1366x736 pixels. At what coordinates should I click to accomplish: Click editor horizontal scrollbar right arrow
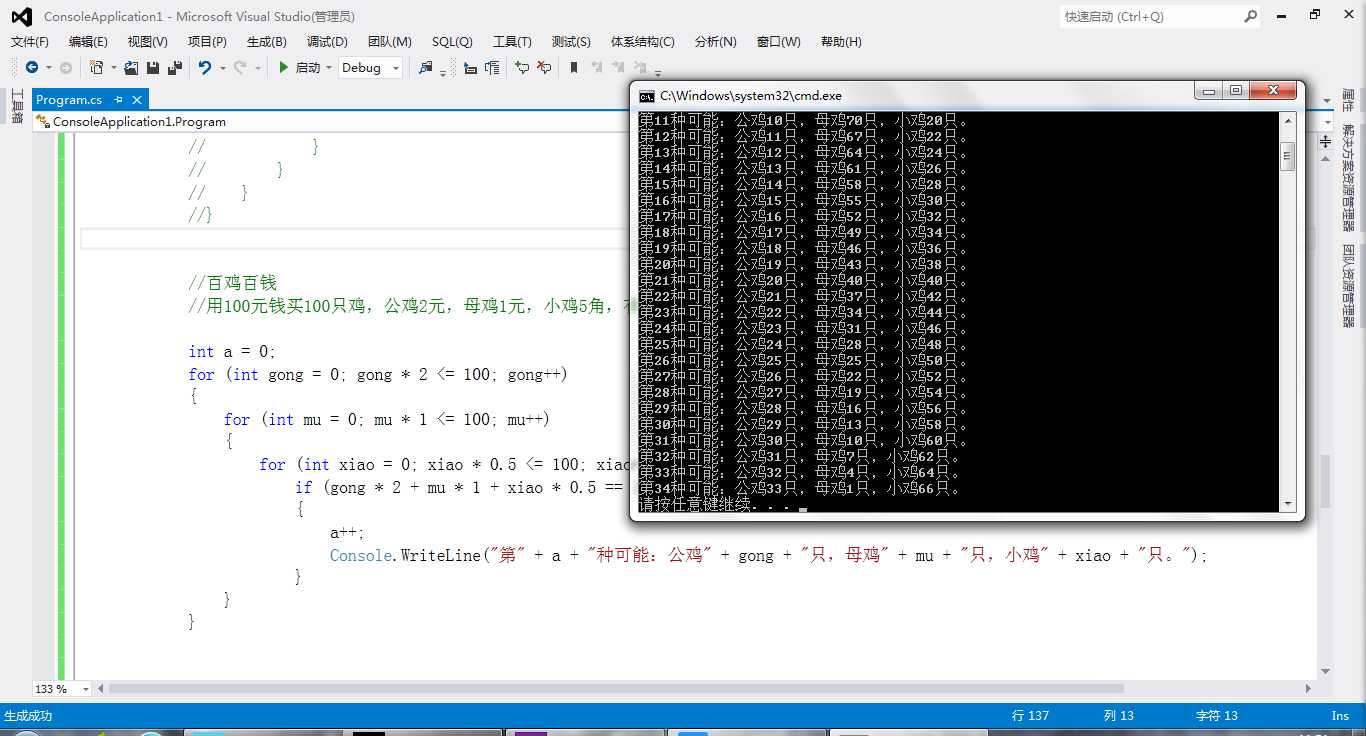click(1308, 689)
